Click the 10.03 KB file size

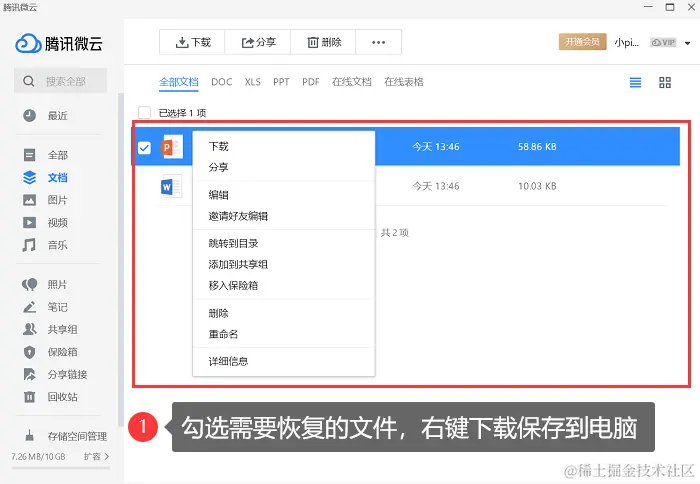[537, 186]
